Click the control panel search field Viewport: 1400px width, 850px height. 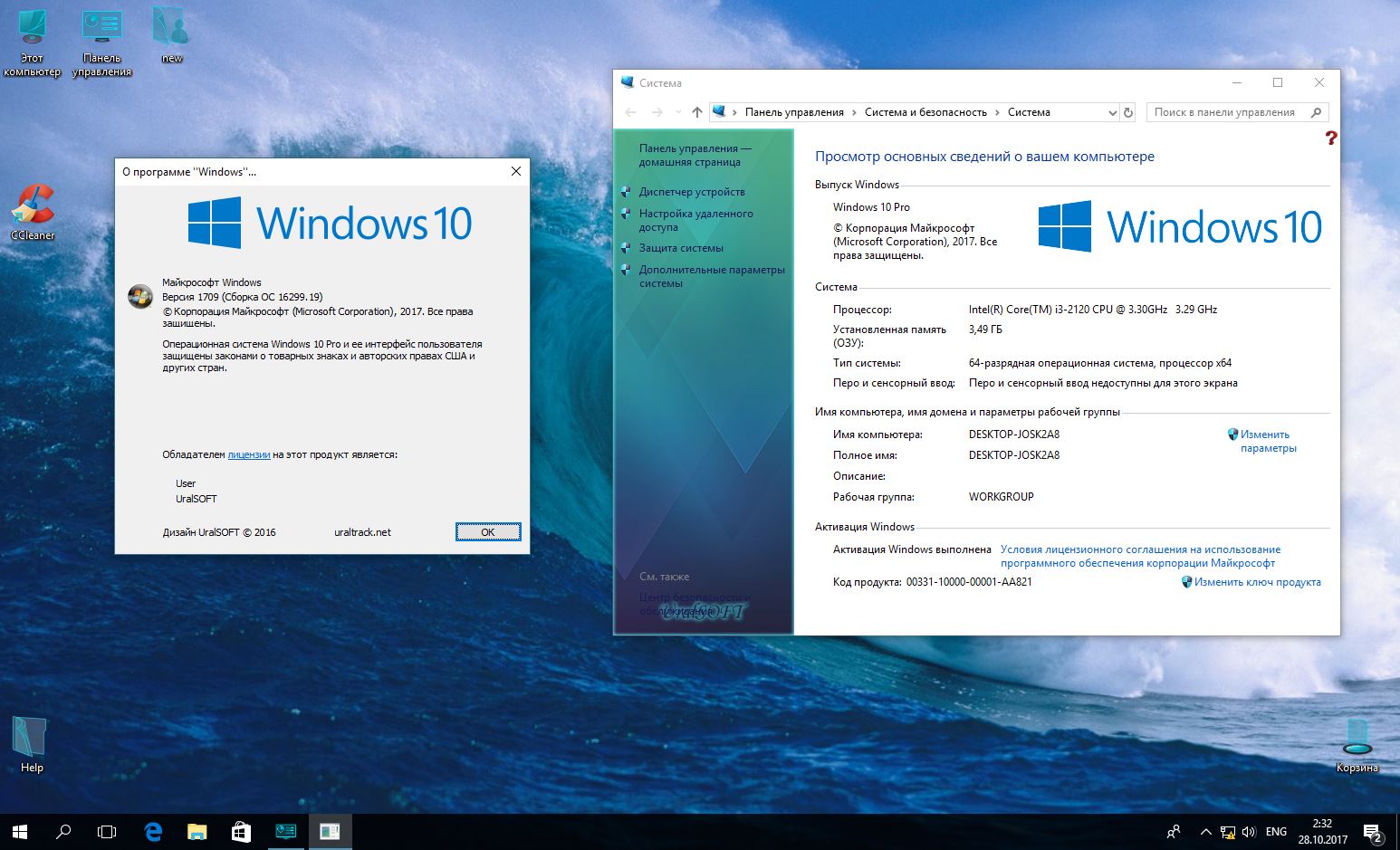pyautogui.click(x=1237, y=112)
